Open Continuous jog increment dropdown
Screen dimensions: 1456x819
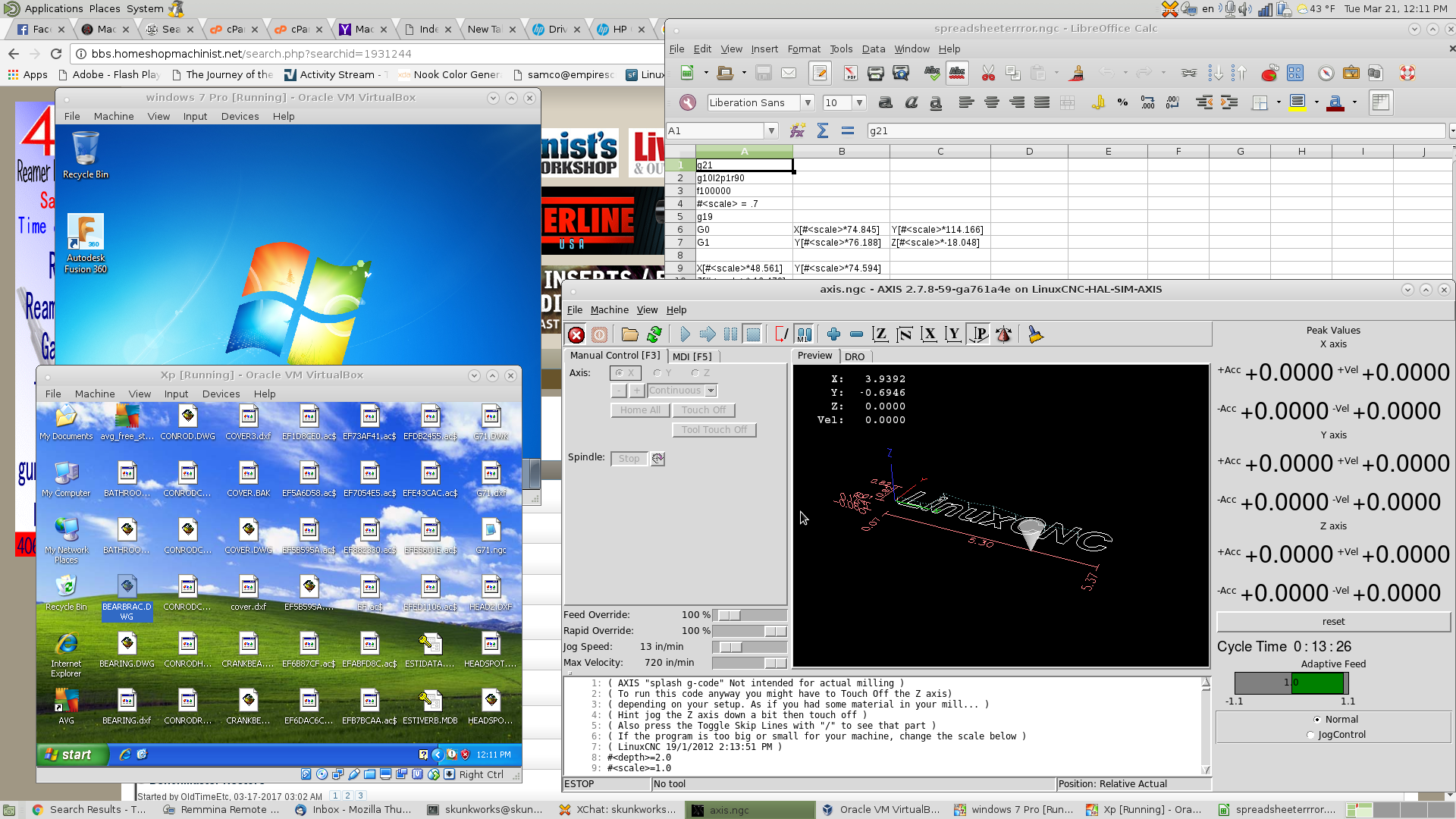click(711, 391)
